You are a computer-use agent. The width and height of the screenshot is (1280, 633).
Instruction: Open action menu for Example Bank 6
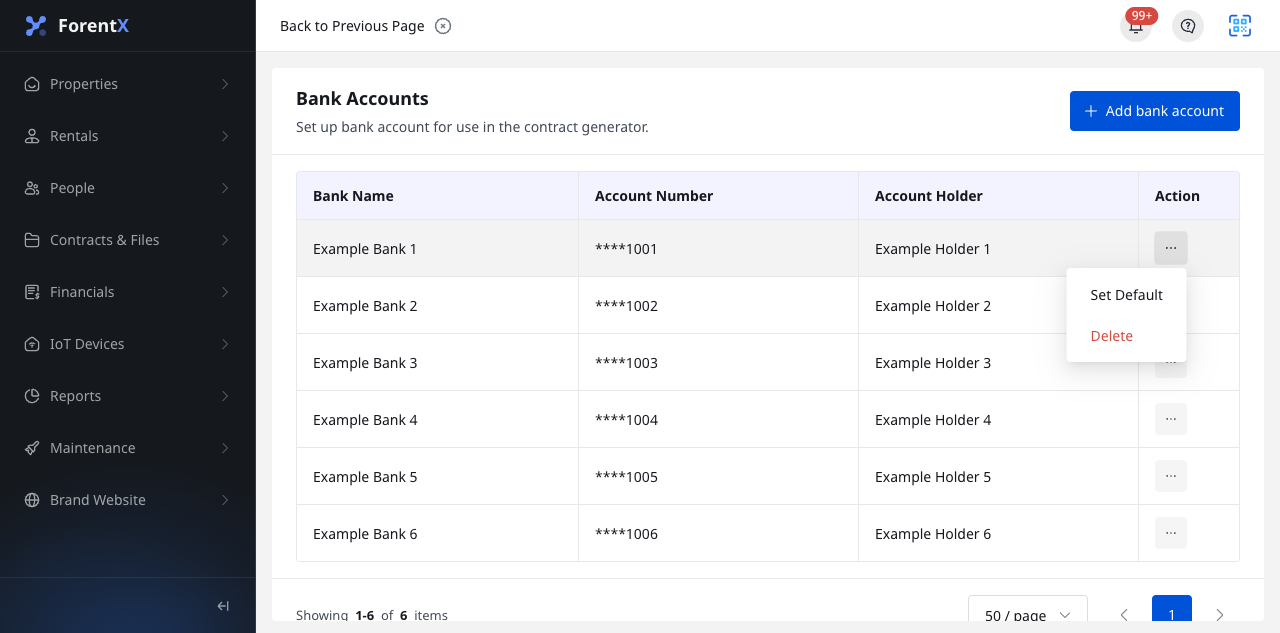tap(1171, 533)
